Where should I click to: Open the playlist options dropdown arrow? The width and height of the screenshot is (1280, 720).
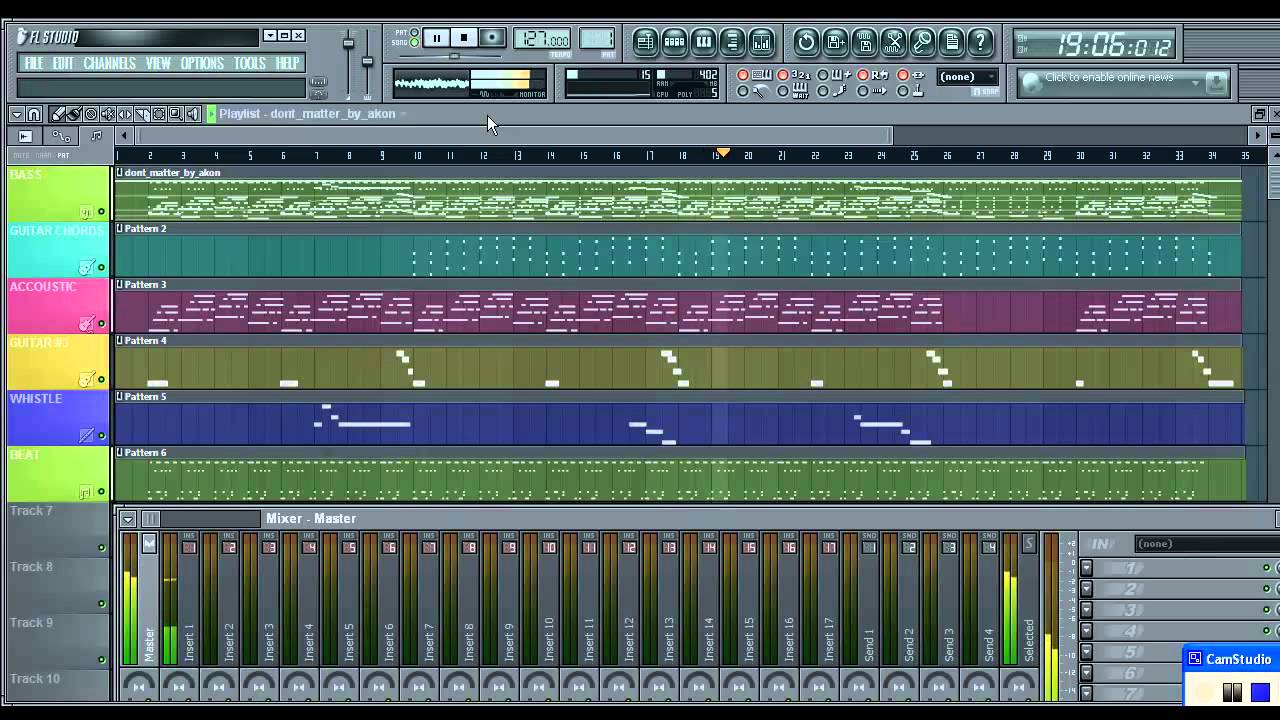point(16,114)
